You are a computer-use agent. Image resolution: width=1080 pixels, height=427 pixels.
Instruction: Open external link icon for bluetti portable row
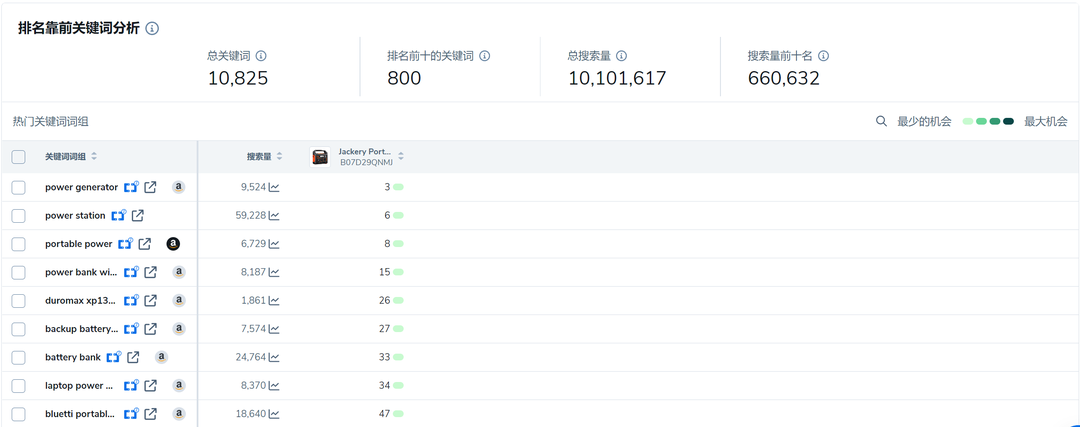tap(150, 414)
